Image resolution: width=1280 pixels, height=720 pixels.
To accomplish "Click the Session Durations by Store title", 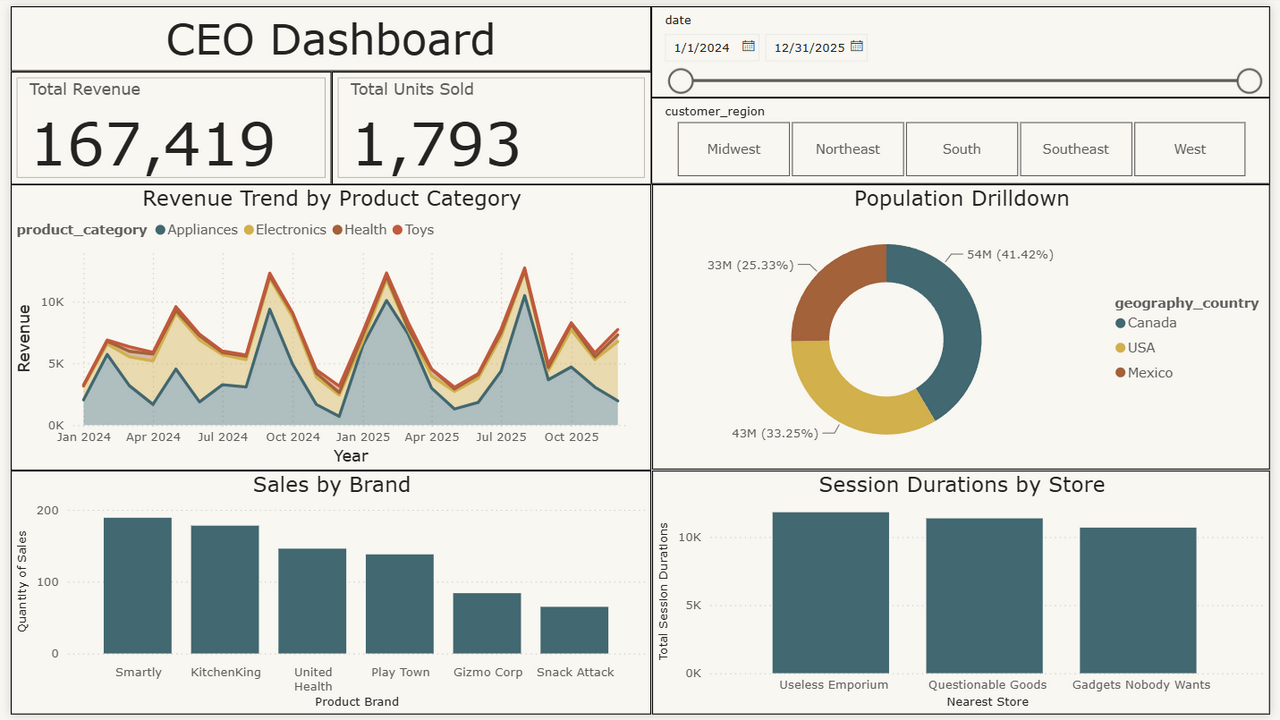I will point(962,485).
